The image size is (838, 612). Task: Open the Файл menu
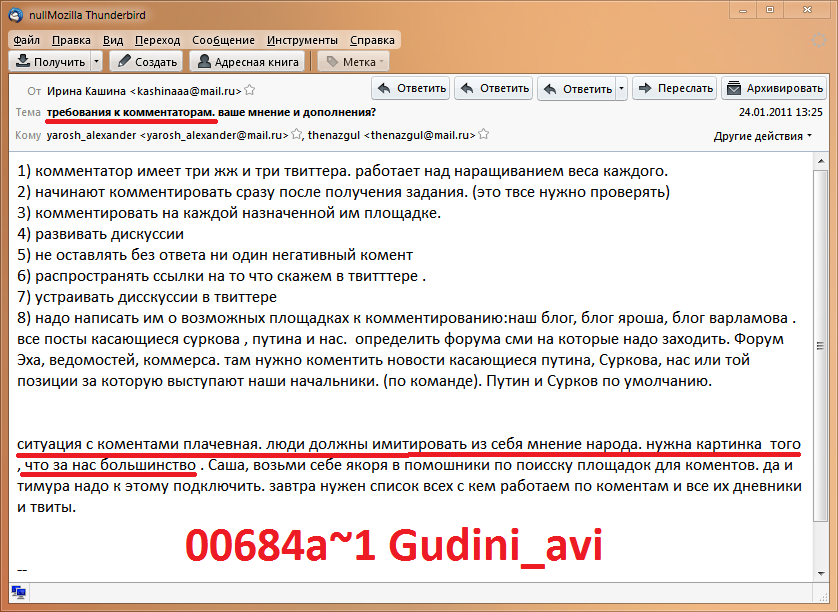27,40
